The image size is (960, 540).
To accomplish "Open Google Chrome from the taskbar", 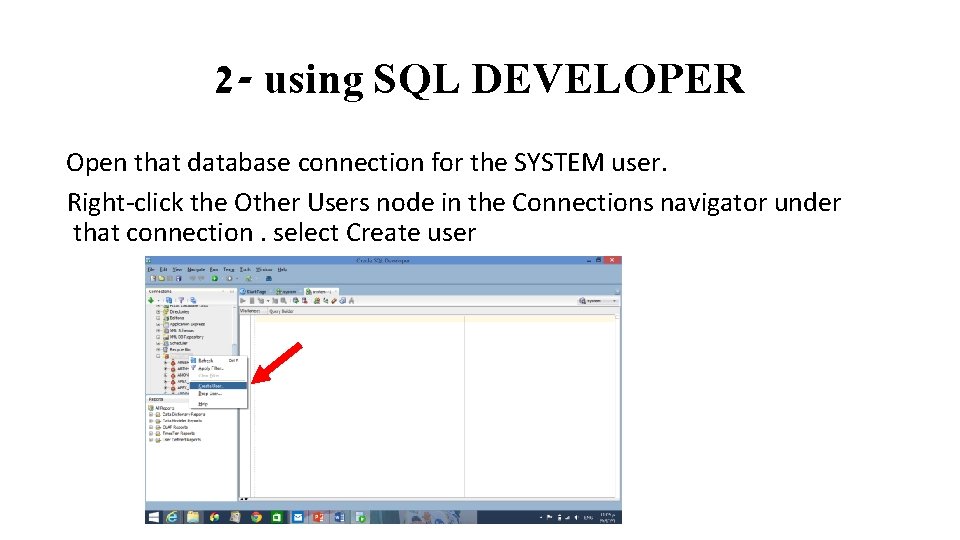I will (257, 517).
